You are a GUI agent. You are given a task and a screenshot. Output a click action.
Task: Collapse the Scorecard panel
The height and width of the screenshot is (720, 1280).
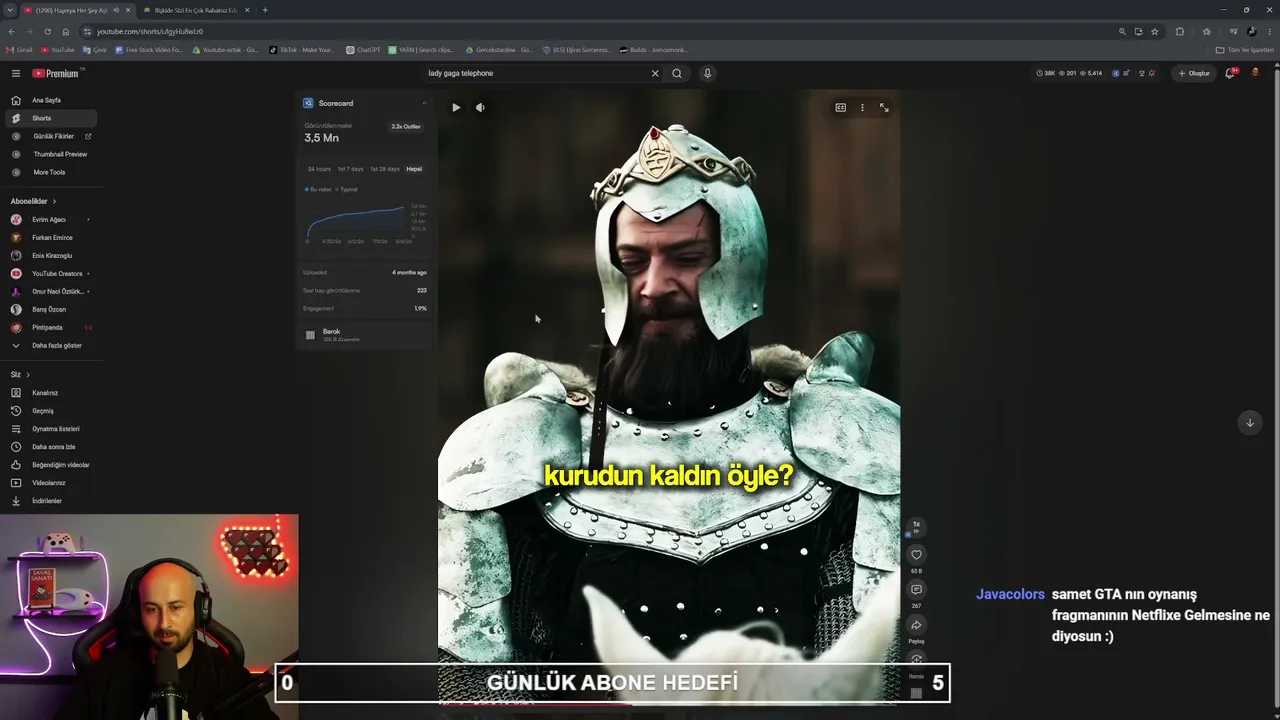(x=424, y=103)
